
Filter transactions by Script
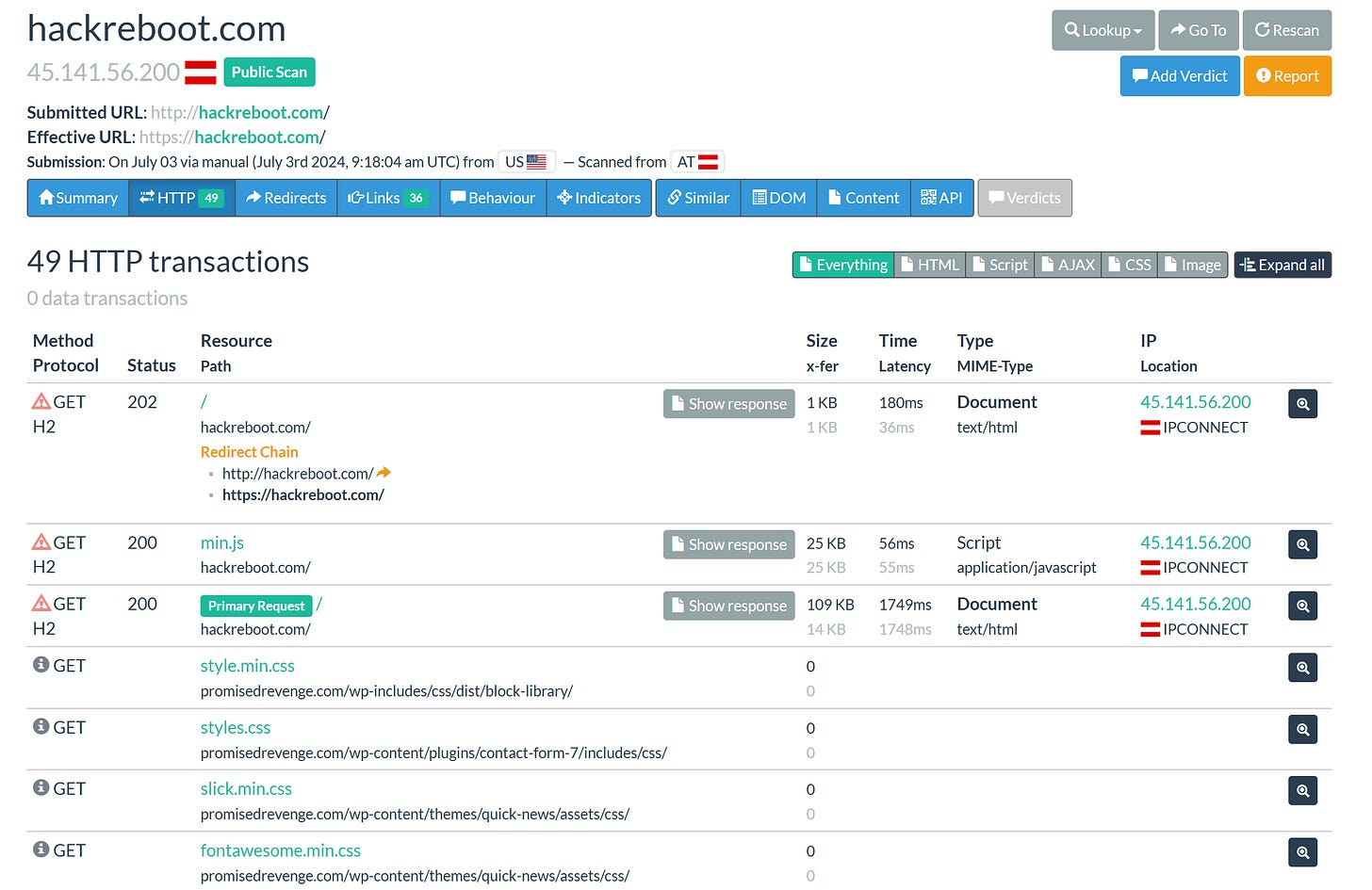coord(1000,266)
